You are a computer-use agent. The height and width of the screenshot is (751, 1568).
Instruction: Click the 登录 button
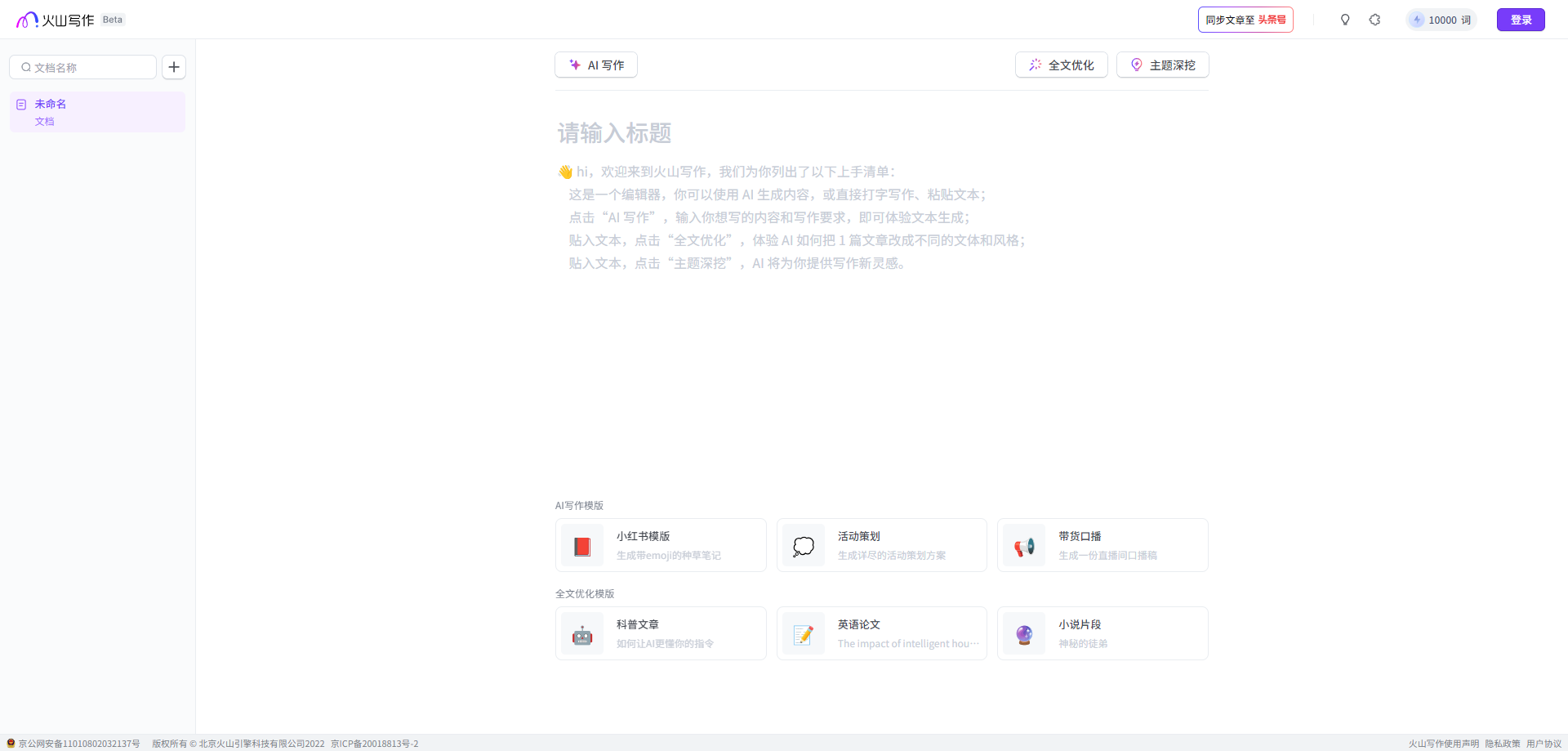1521,19
